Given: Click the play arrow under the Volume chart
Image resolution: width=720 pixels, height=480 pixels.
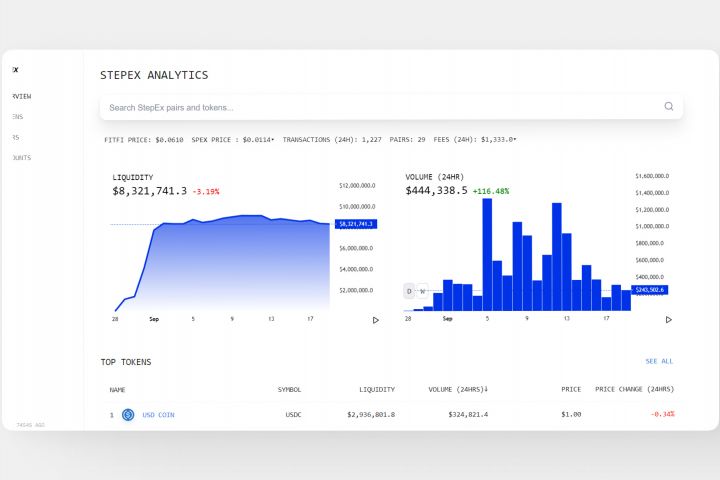Looking at the screenshot, I should click(x=669, y=320).
